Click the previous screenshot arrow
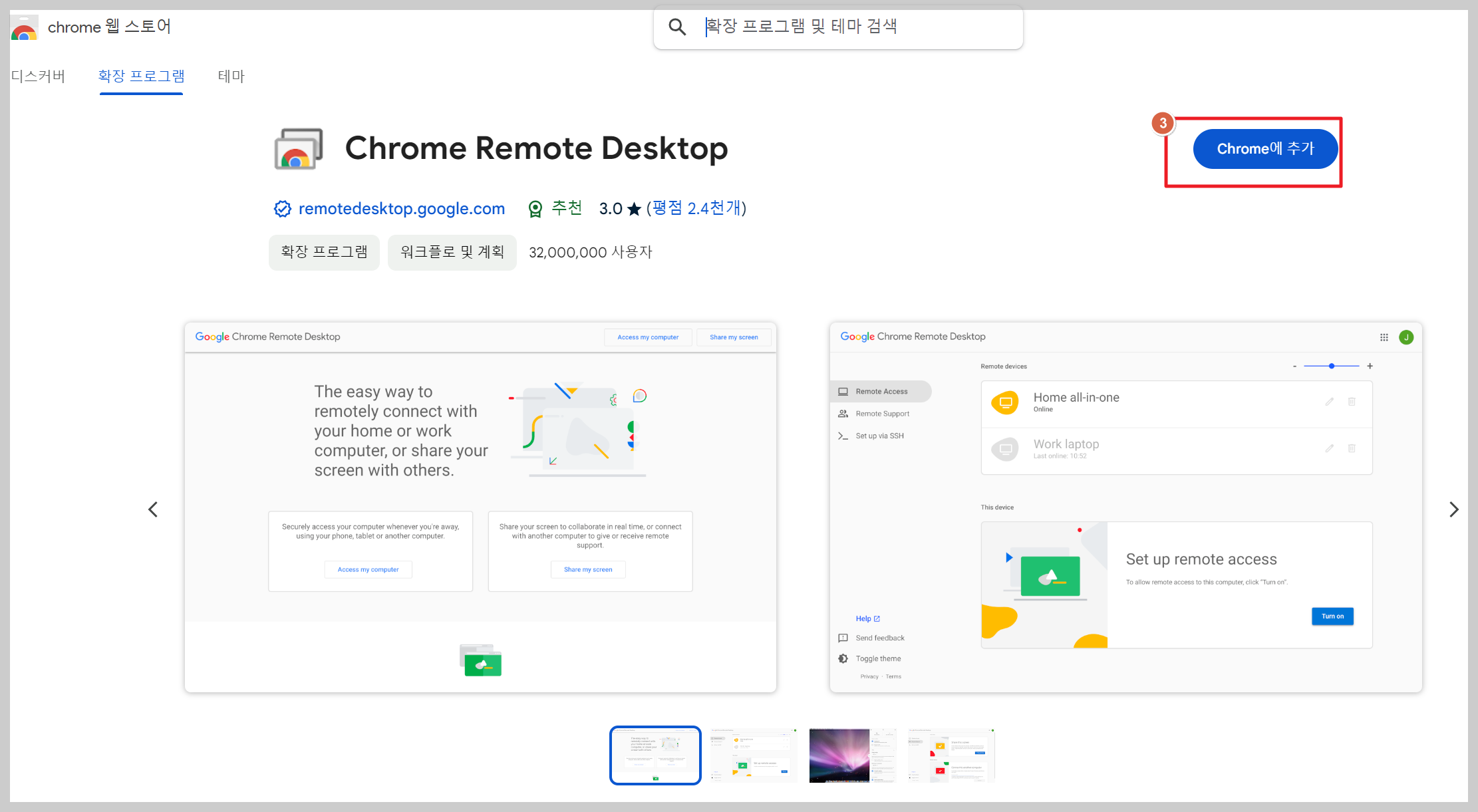The height and width of the screenshot is (812, 1478). (153, 509)
